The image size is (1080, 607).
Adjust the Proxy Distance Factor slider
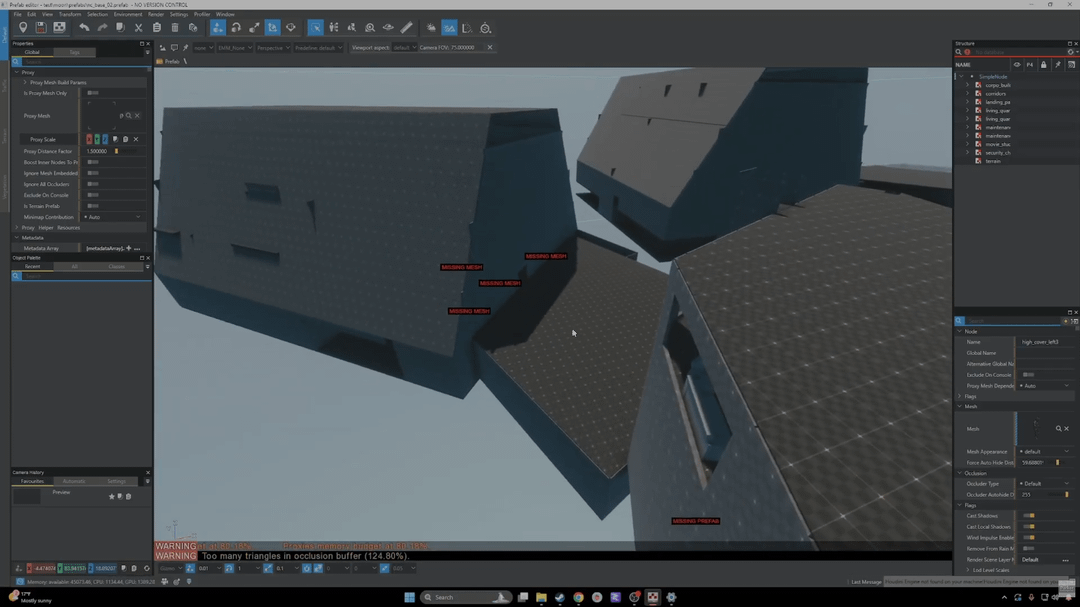coord(116,151)
